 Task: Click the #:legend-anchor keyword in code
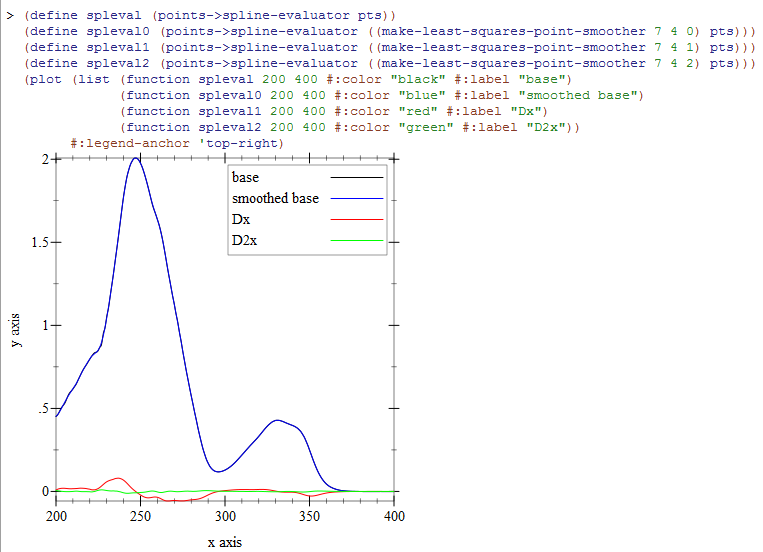[x=130, y=144]
